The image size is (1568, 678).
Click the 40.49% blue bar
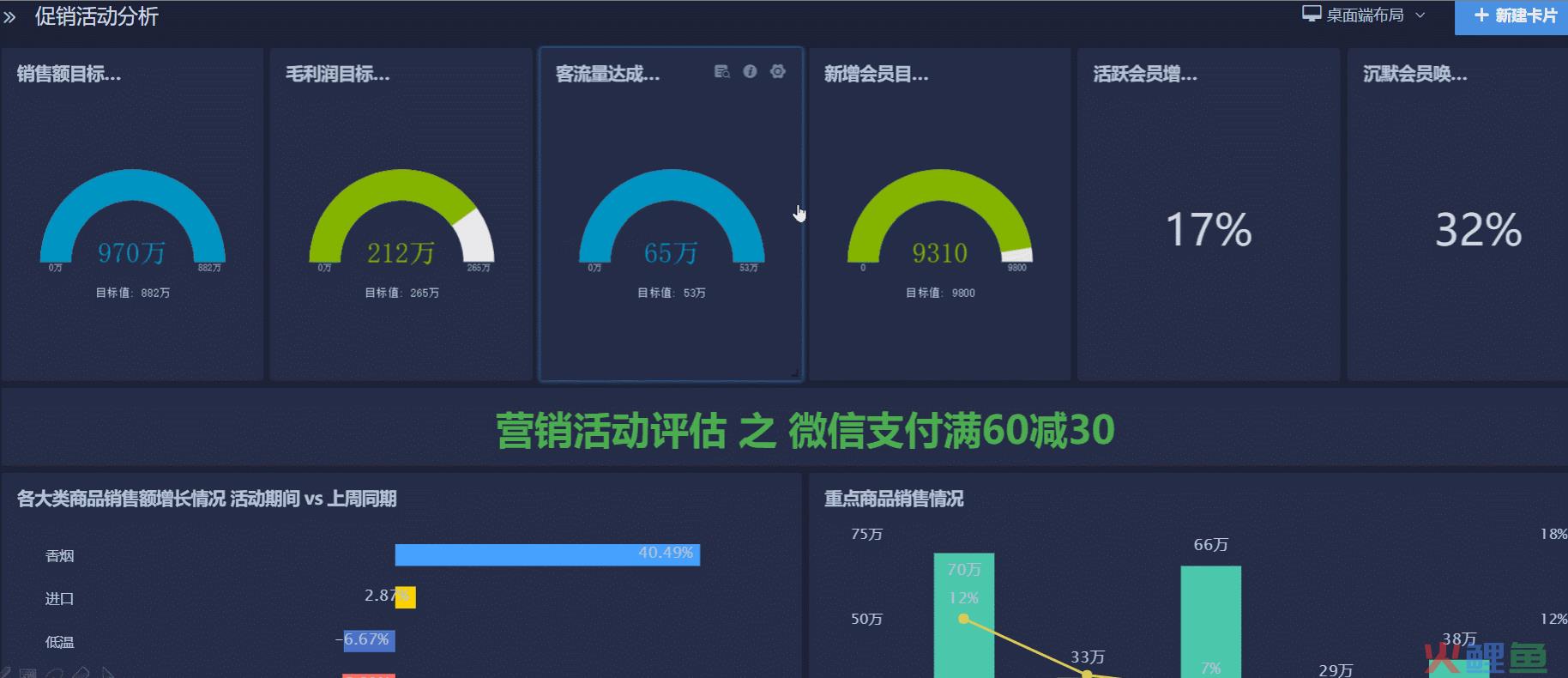coord(547,554)
